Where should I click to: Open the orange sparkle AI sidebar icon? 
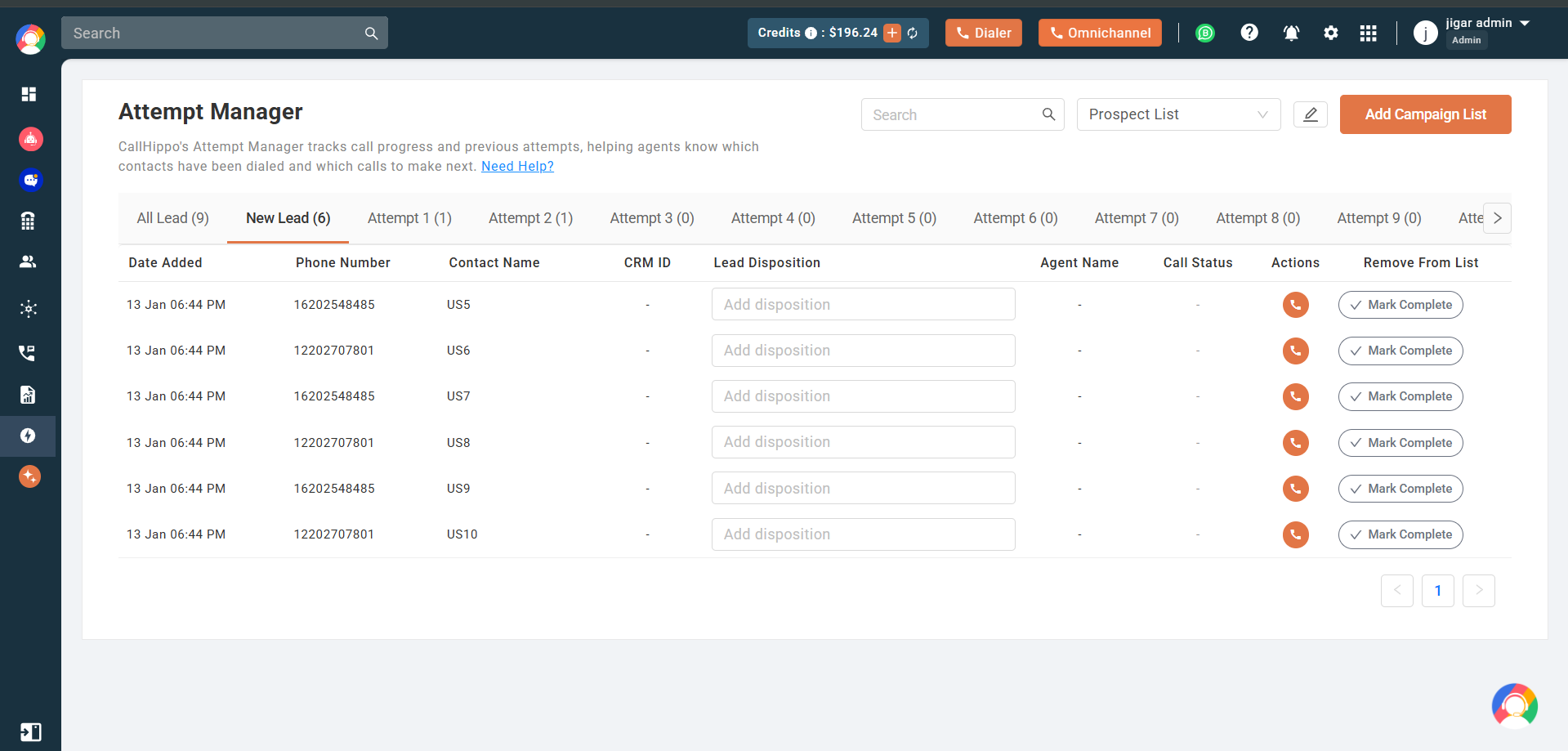(x=30, y=476)
